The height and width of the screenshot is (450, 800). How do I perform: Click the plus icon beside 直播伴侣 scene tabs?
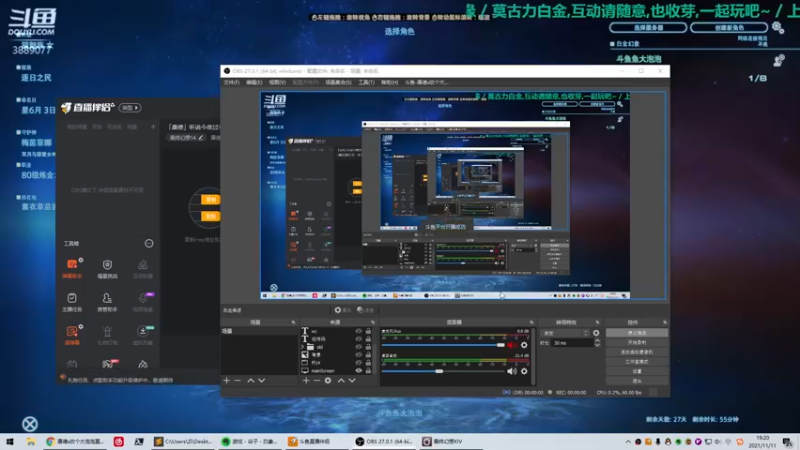pyautogui.click(x=153, y=127)
